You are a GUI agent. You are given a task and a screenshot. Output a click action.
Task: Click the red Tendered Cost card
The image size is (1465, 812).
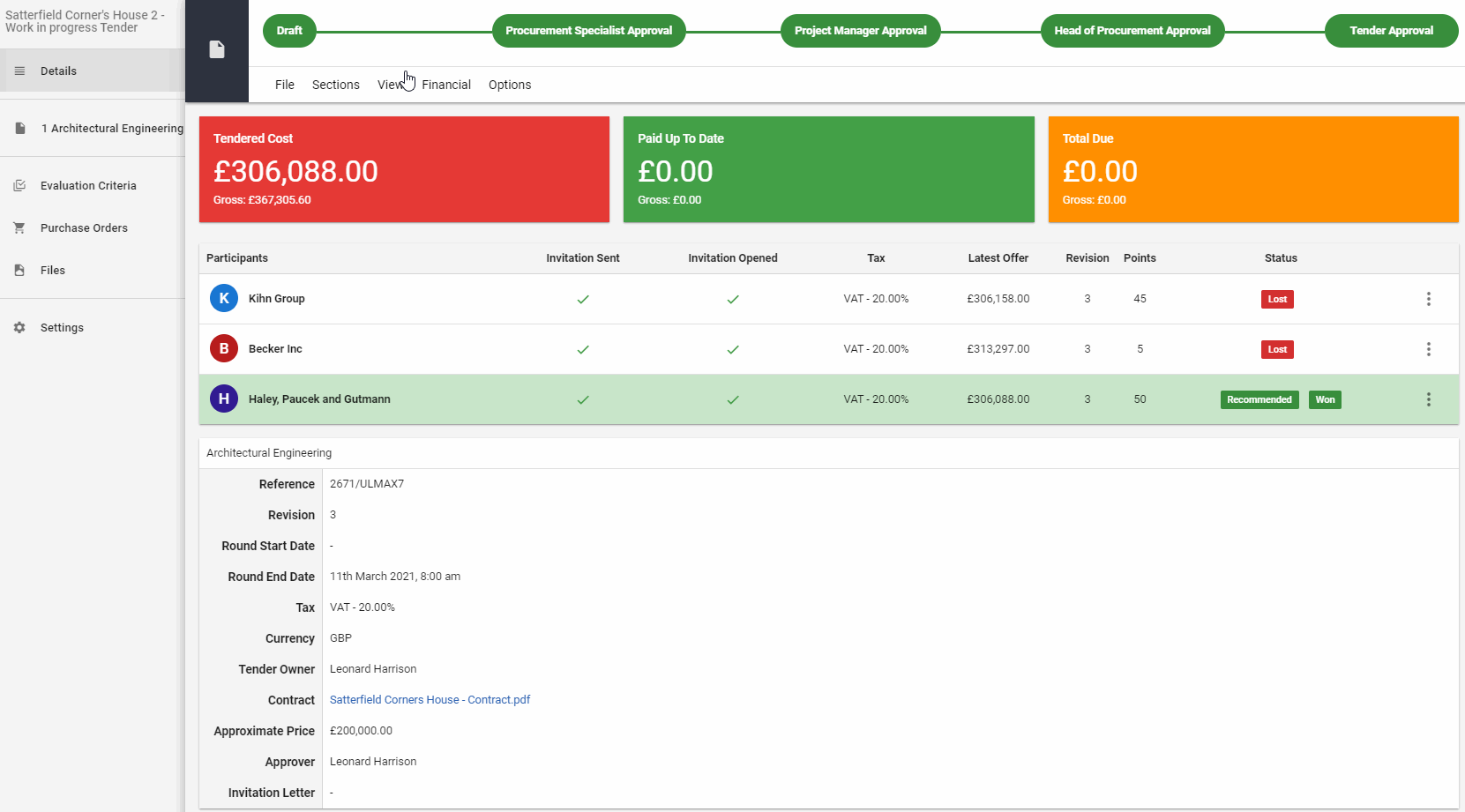coord(404,169)
